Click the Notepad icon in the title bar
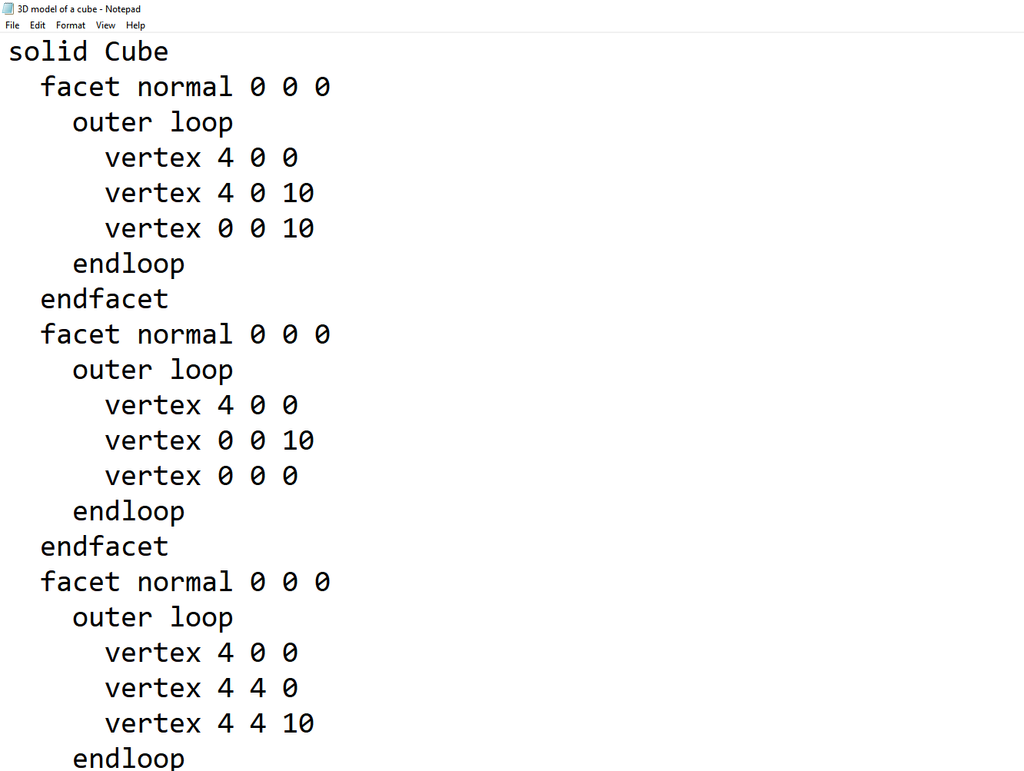 click(x=10, y=9)
